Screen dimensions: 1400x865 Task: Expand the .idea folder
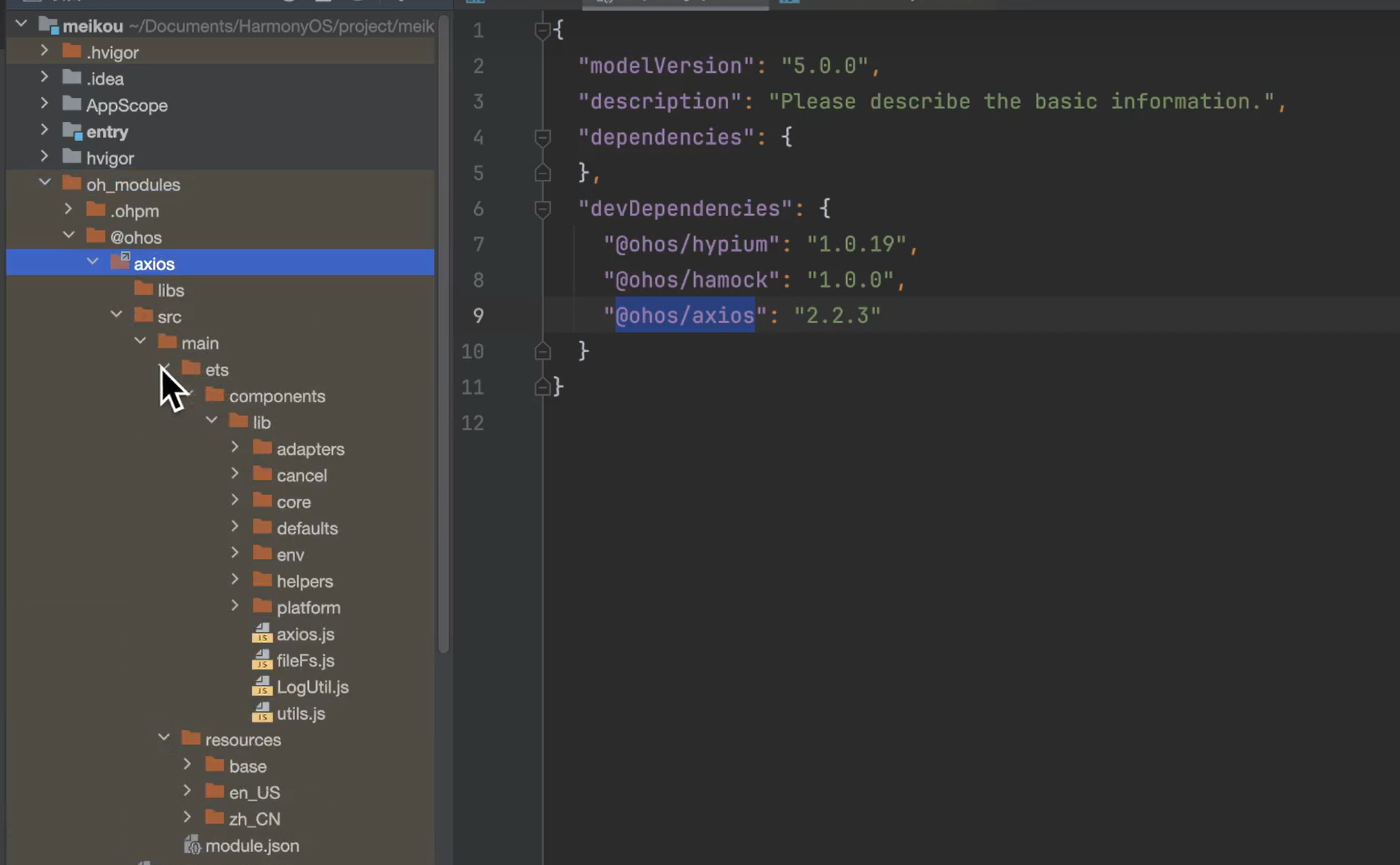(x=44, y=78)
